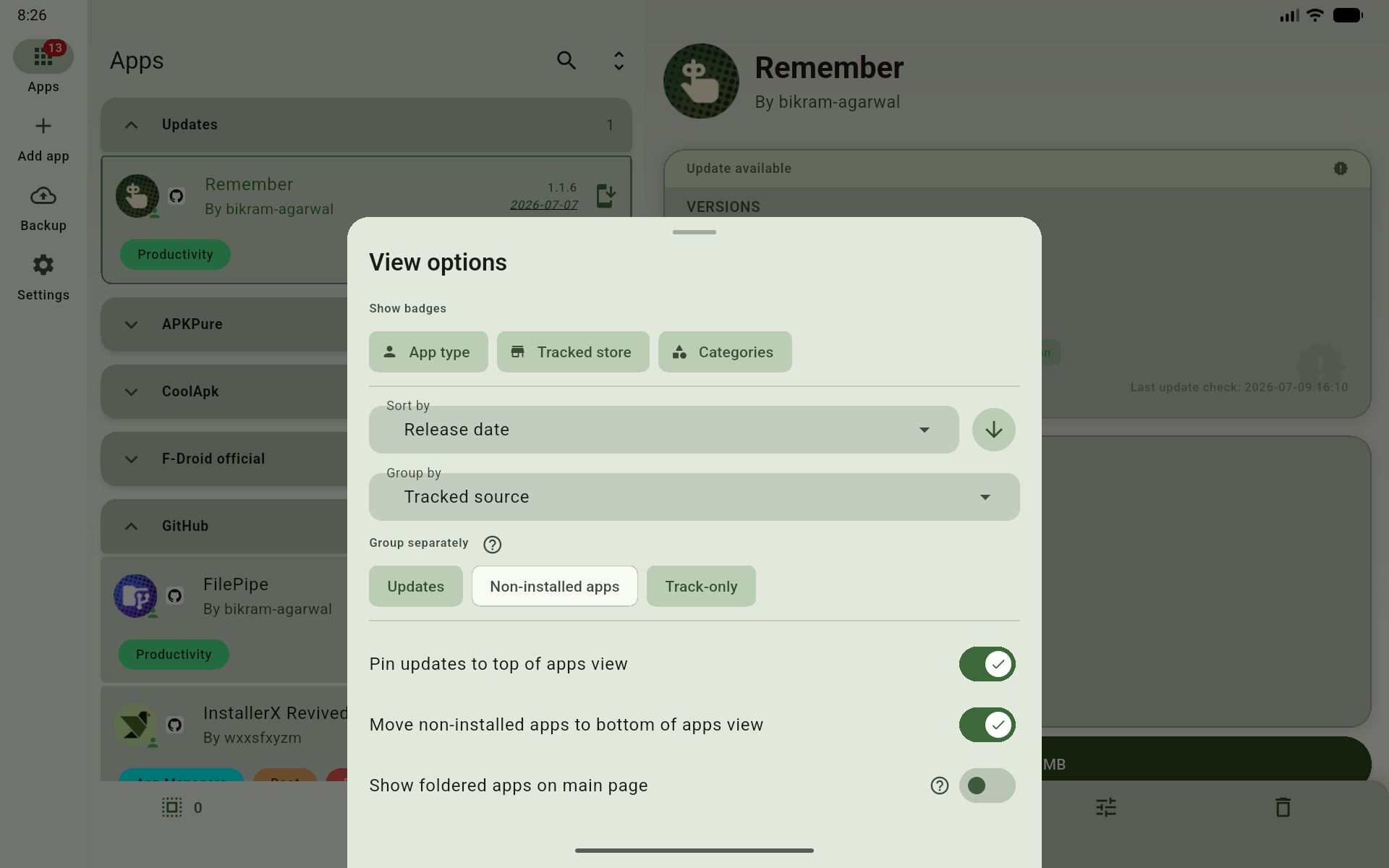
Task: Turn off Move non-installed apps to bottom switch
Action: [987, 725]
